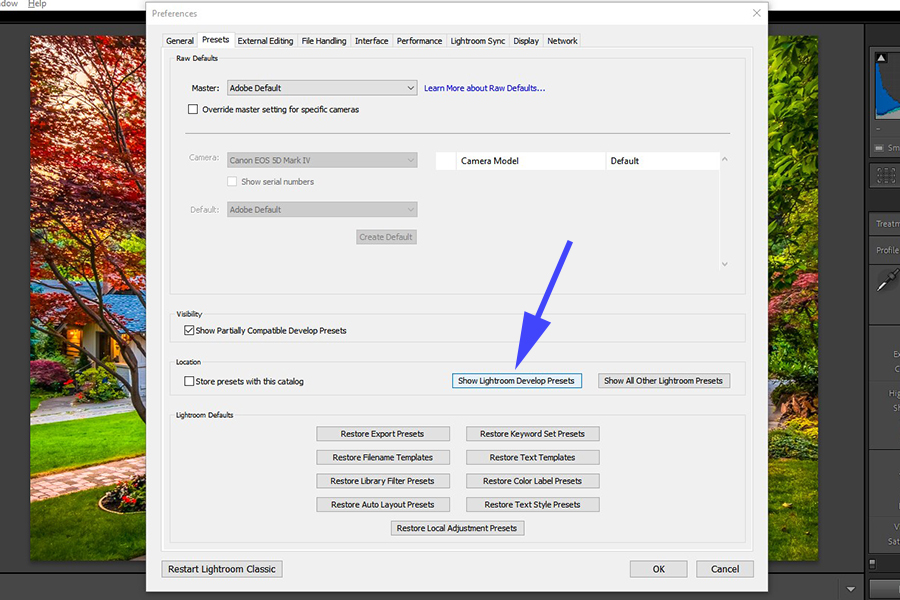This screenshot has height=600, width=900.
Task: Open the toolbar options triangle below photo
Action: click(850, 589)
